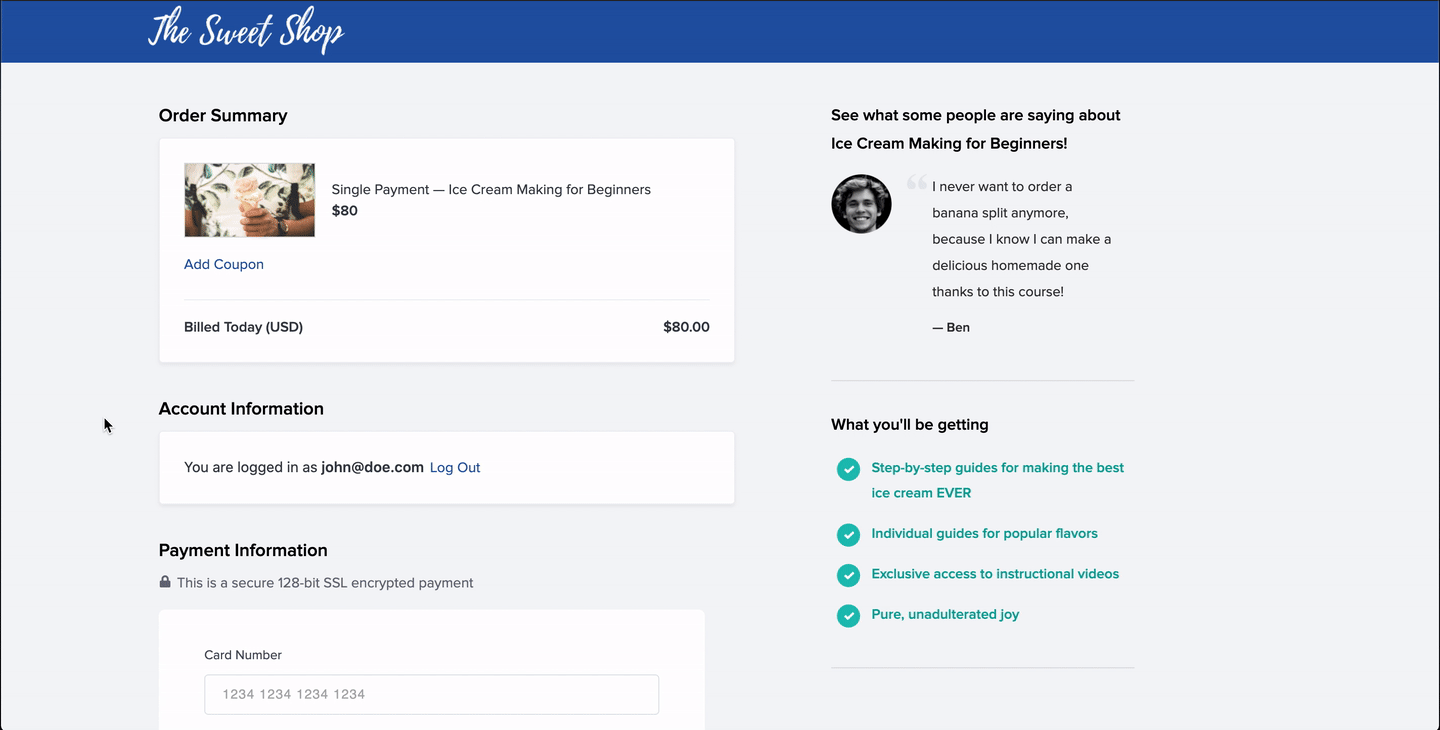The width and height of the screenshot is (1440, 730).
Task: Click the quotation mark icon in testimonial
Action: tap(916, 182)
